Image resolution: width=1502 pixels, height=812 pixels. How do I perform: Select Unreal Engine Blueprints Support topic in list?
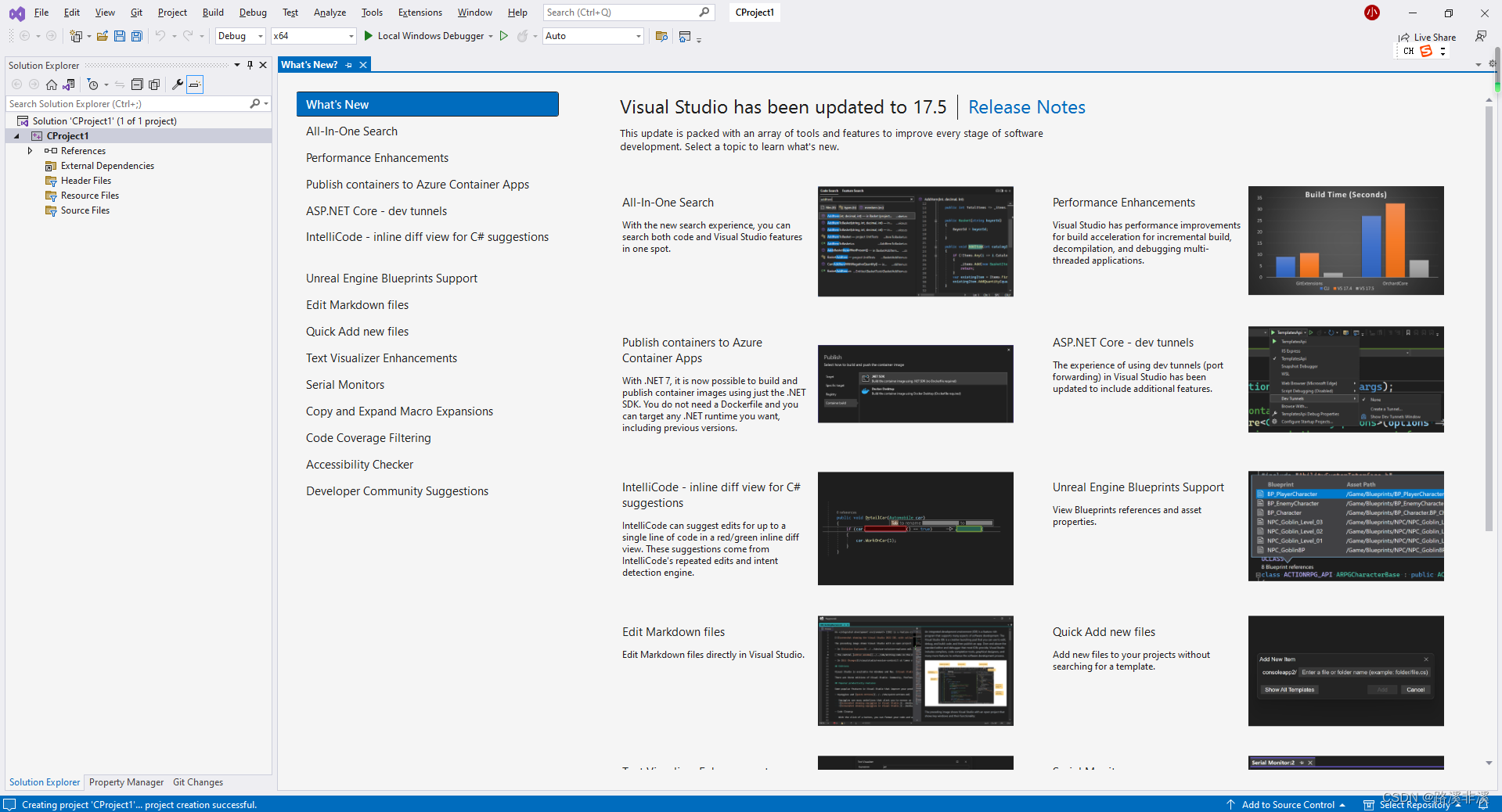pyautogui.click(x=391, y=278)
